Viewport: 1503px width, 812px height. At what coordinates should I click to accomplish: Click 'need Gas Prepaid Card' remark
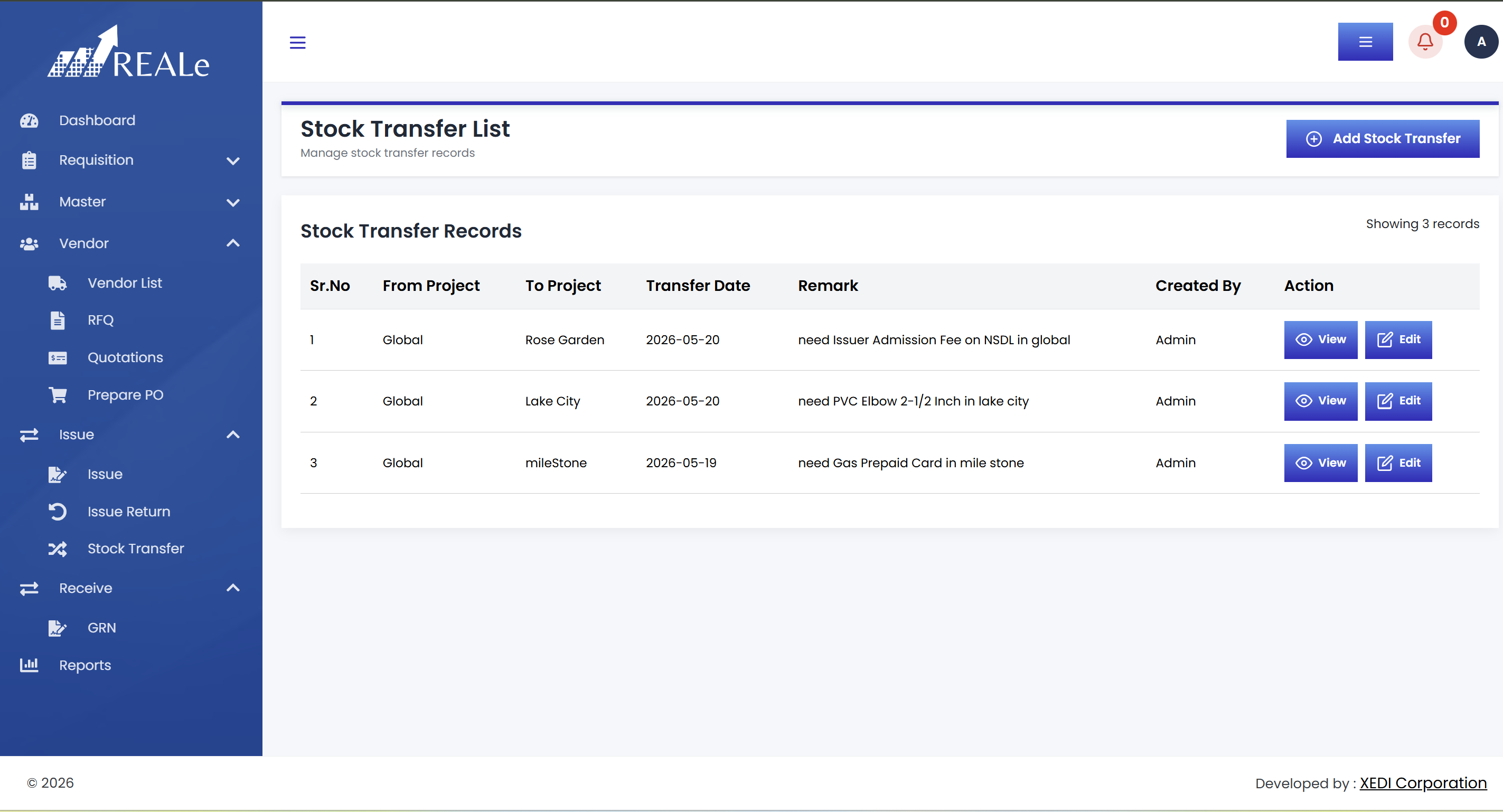click(911, 463)
